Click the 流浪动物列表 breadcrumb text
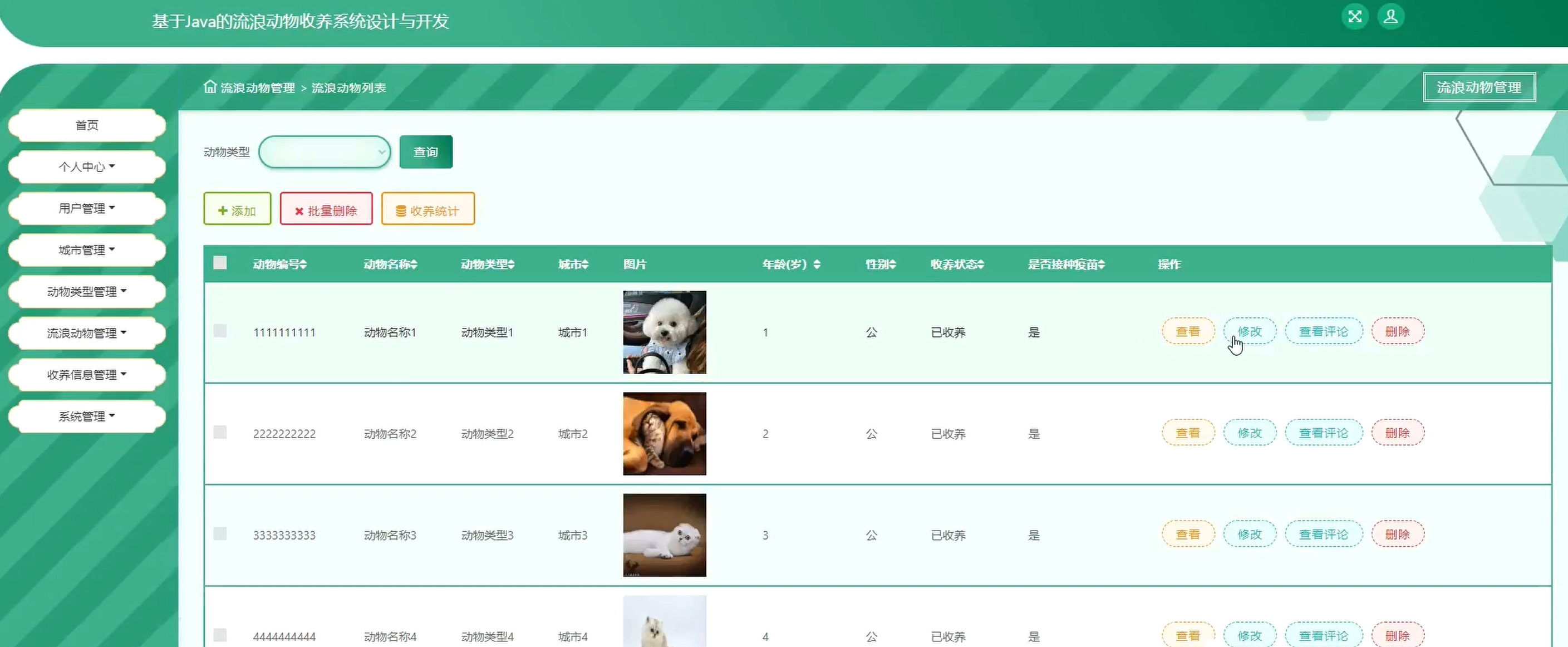 tap(349, 87)
